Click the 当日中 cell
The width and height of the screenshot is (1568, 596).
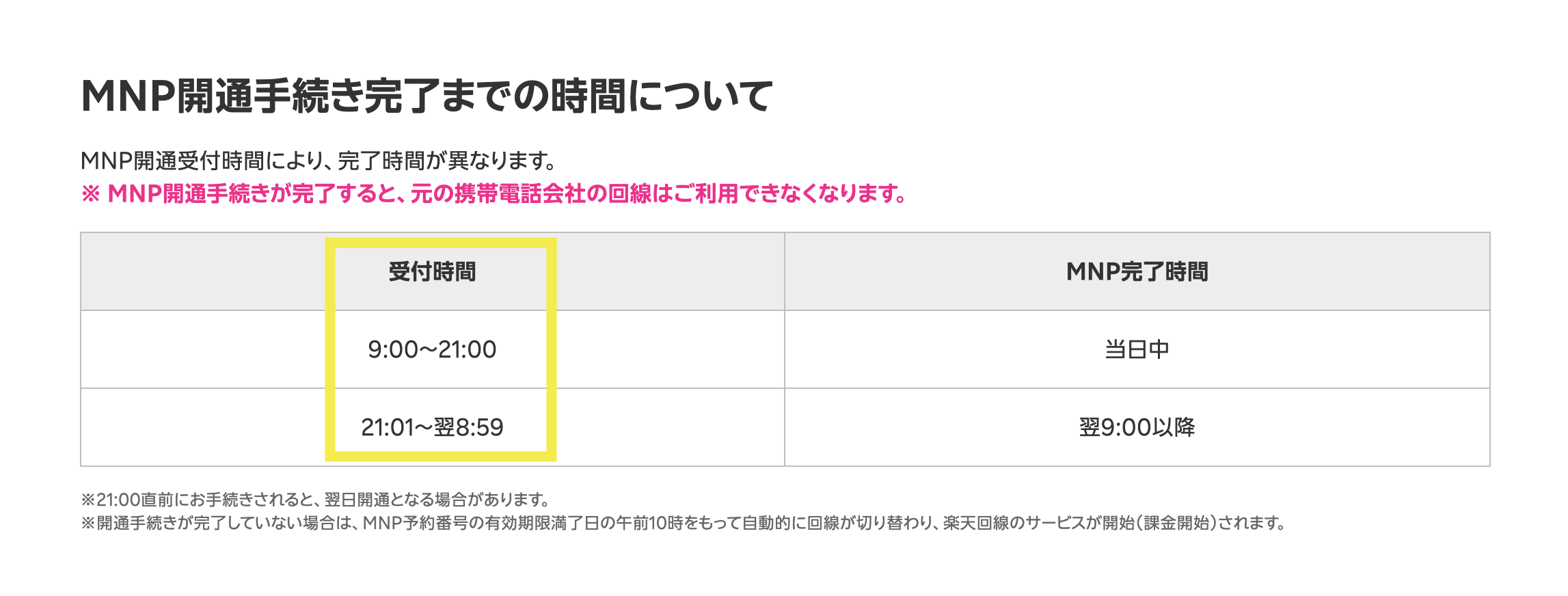point(1137,349)
